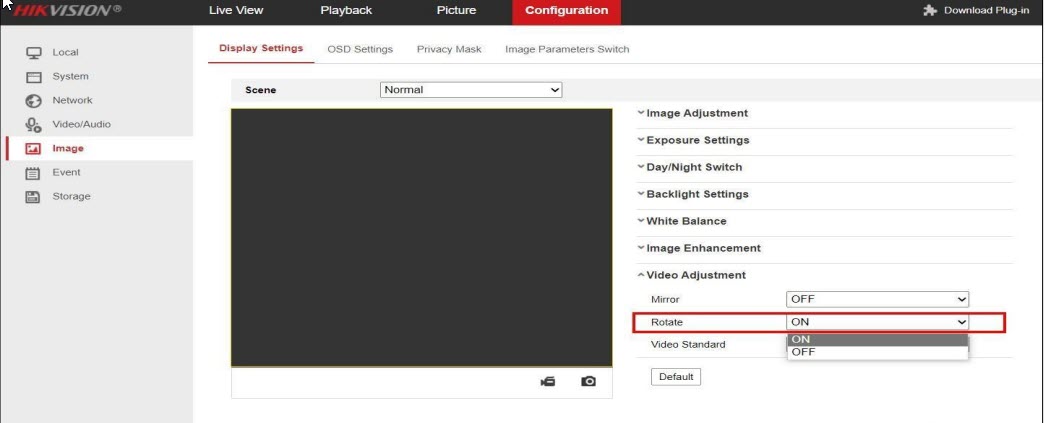This screenshot has height=423, width=1045.
Task: Capture snapshot with the camera icon
Action: pos(589,382)
